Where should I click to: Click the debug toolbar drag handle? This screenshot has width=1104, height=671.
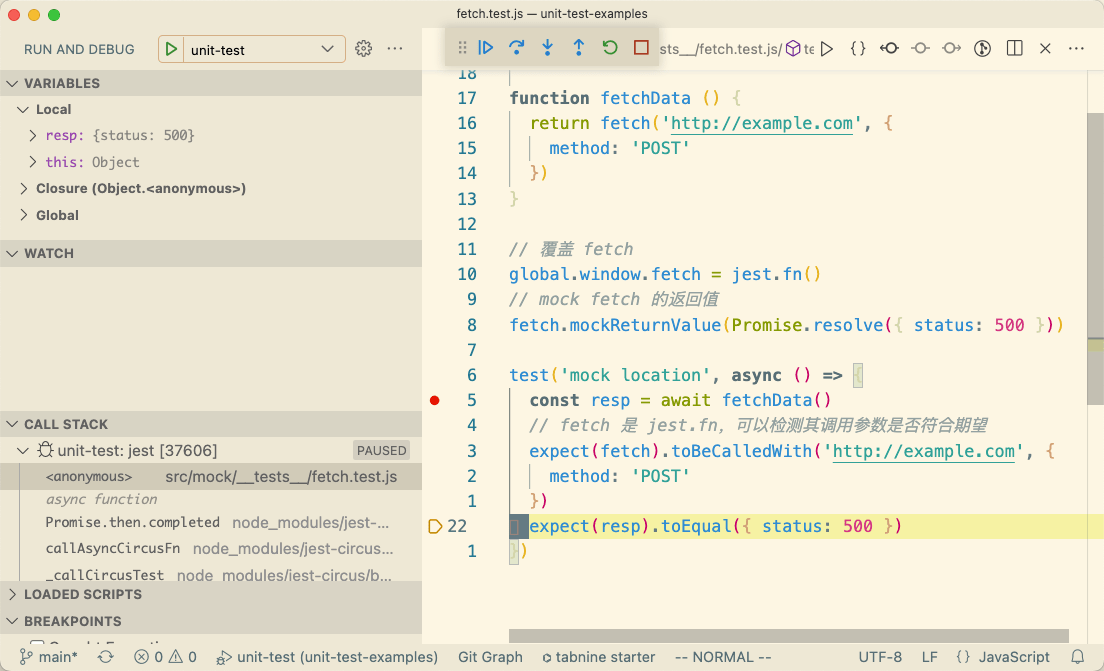[462, 47]
